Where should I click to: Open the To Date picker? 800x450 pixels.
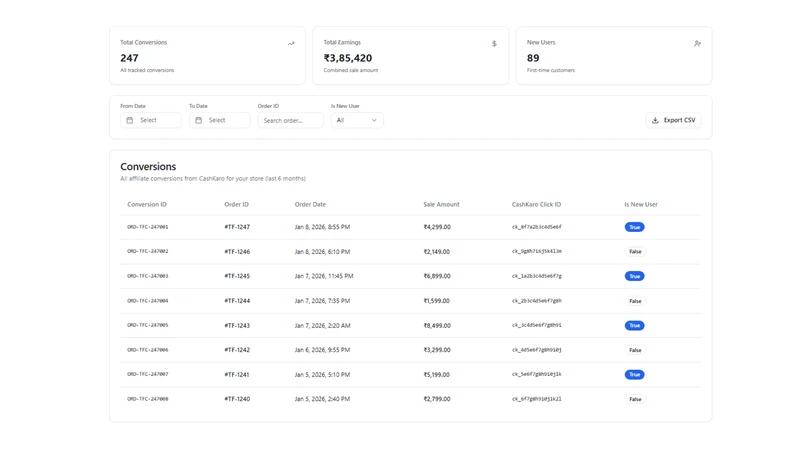coord(220,120)
